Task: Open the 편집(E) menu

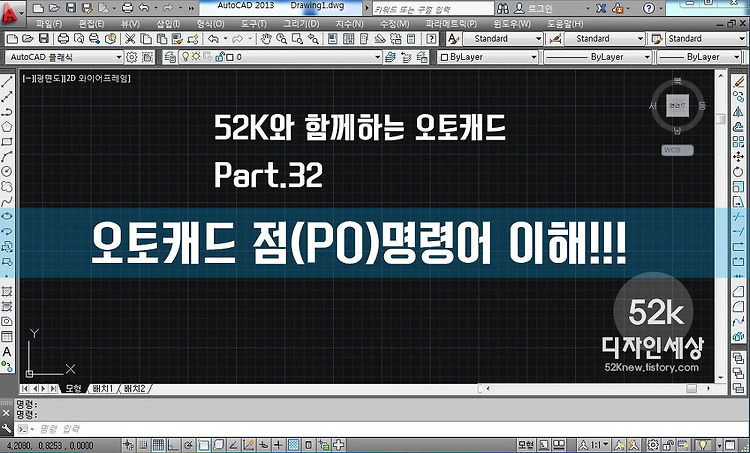Action: [91, 23]
